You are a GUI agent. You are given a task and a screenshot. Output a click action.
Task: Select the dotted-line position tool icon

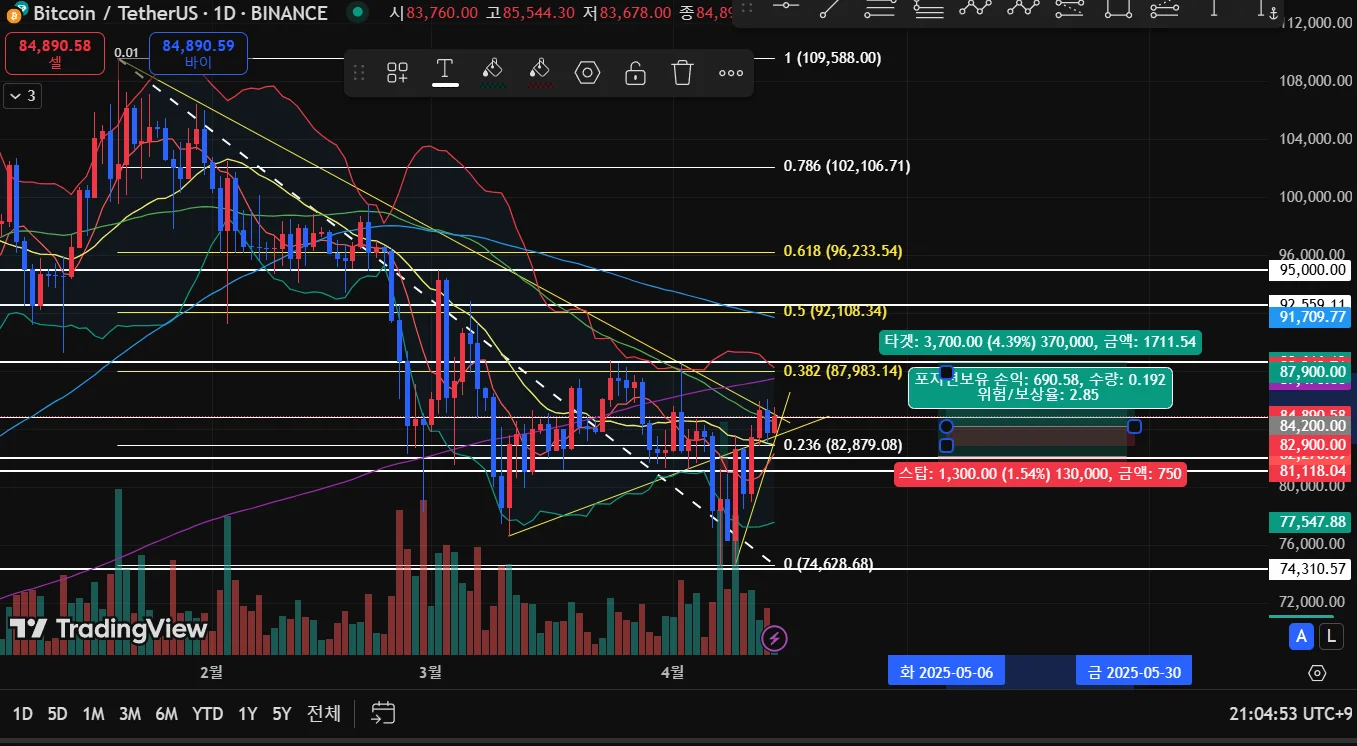(x=1165, y=7)
